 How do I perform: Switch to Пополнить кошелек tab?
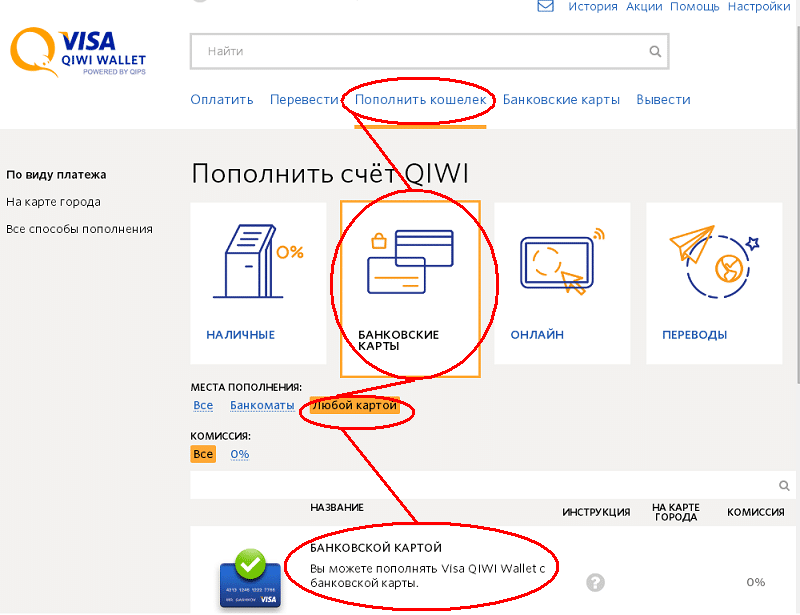pos(420,100)
